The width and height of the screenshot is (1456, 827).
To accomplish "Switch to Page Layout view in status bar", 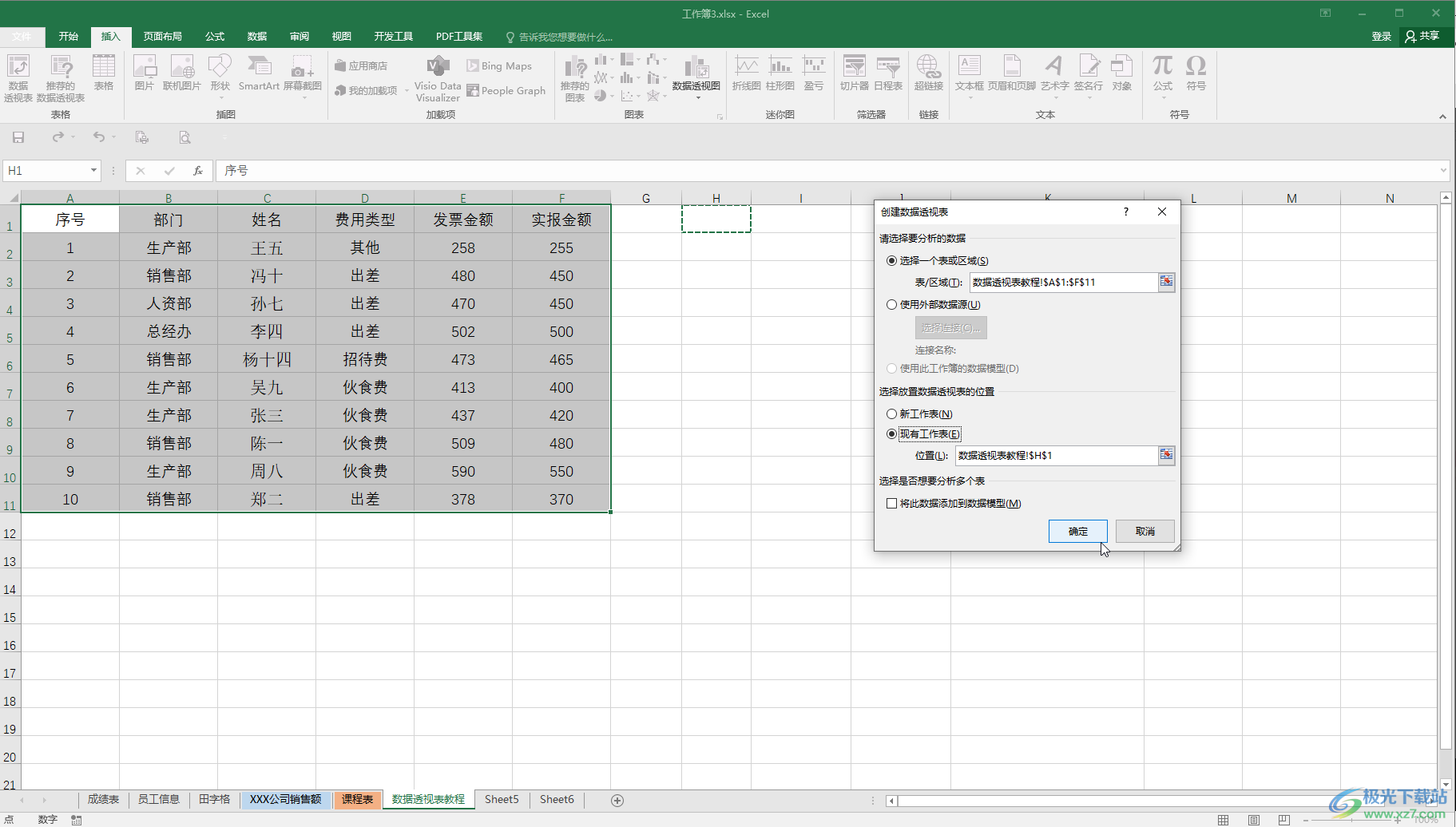I will click(1254, 820).
